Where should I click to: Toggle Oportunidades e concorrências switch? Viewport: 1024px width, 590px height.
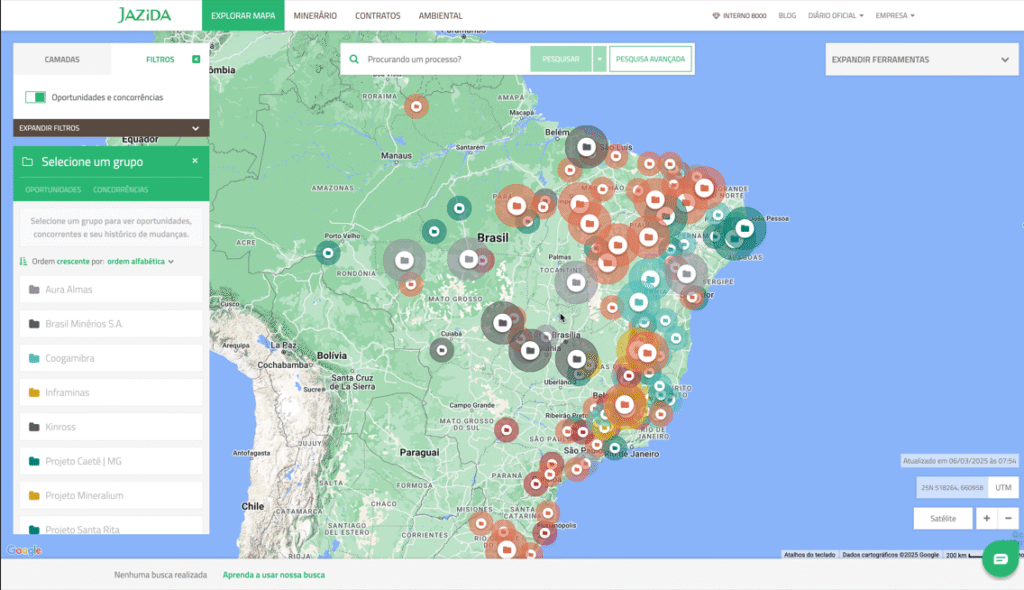coord(35,97)
